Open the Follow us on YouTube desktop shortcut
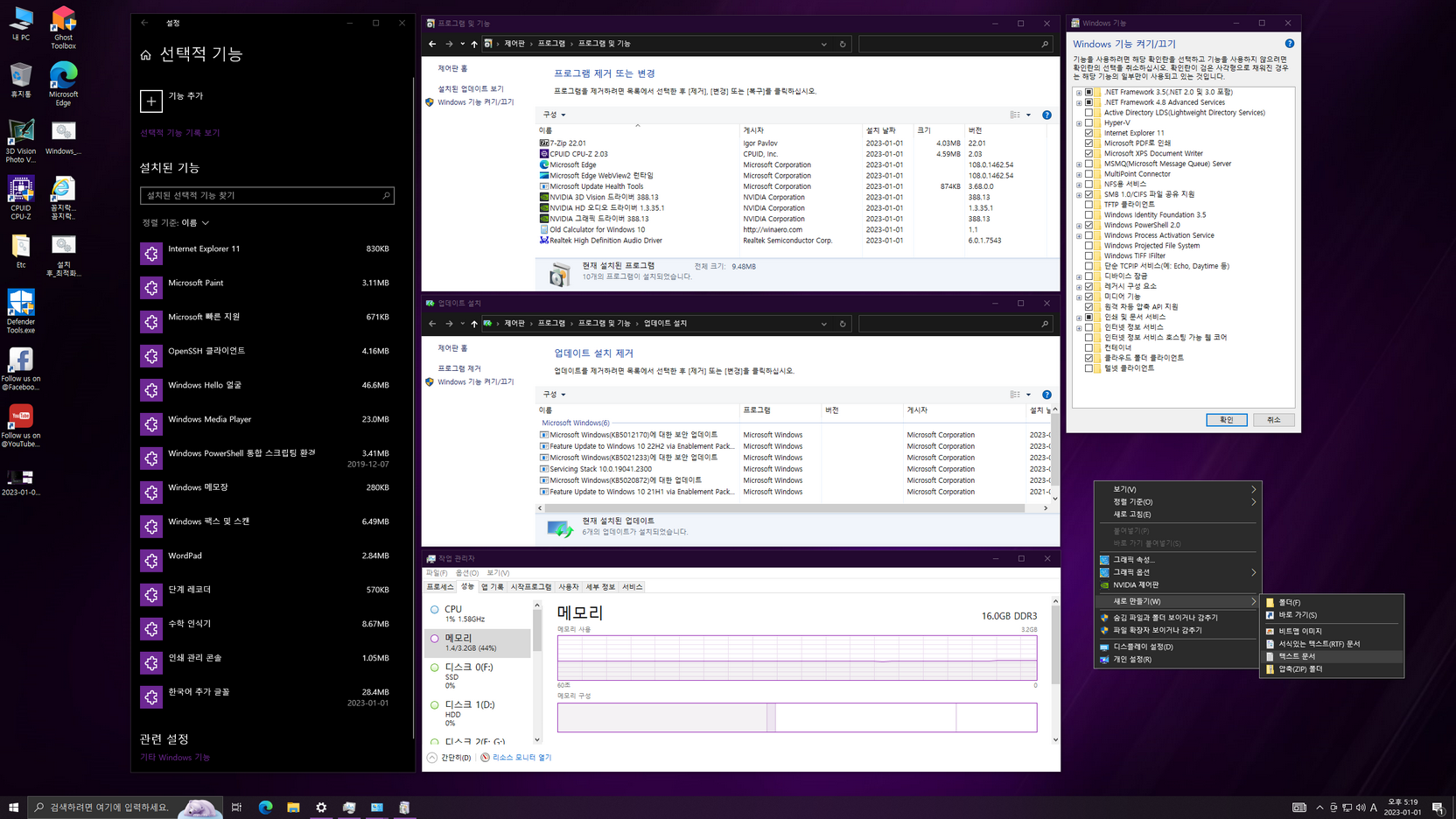The image size is (1456, 819). coord(21,425)
